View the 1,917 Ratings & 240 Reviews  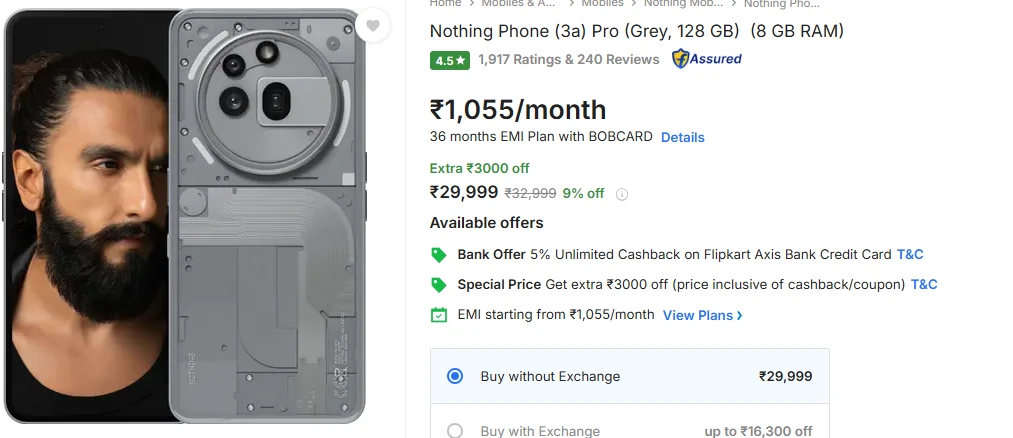[568, 60]
